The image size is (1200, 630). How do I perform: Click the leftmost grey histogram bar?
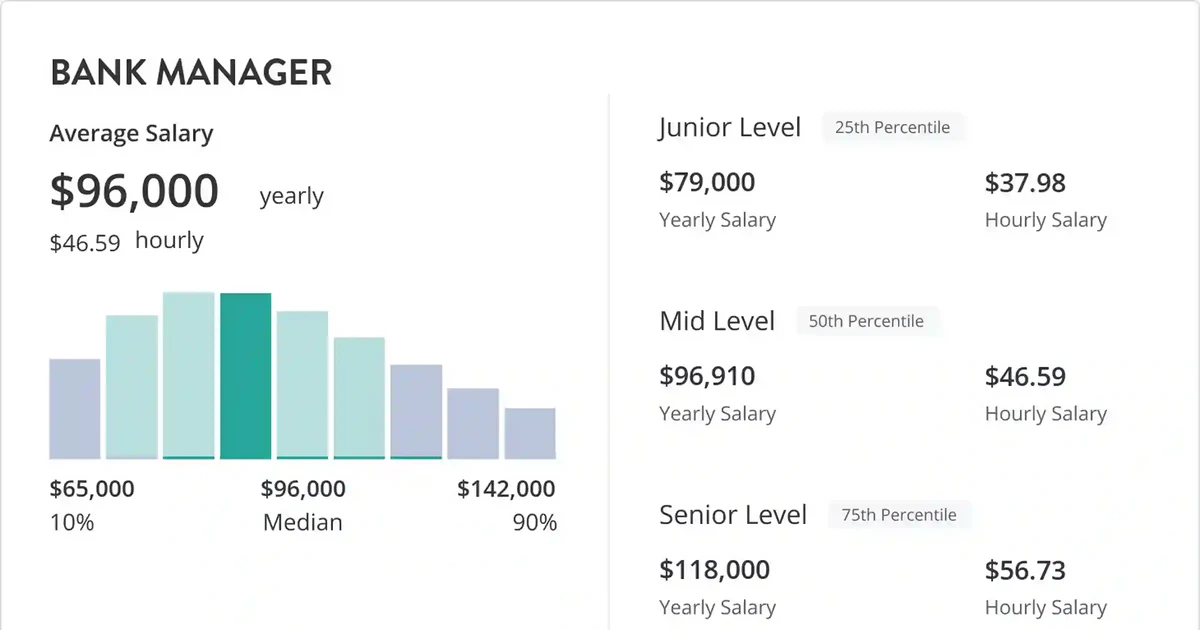click(x=75, y=409)
